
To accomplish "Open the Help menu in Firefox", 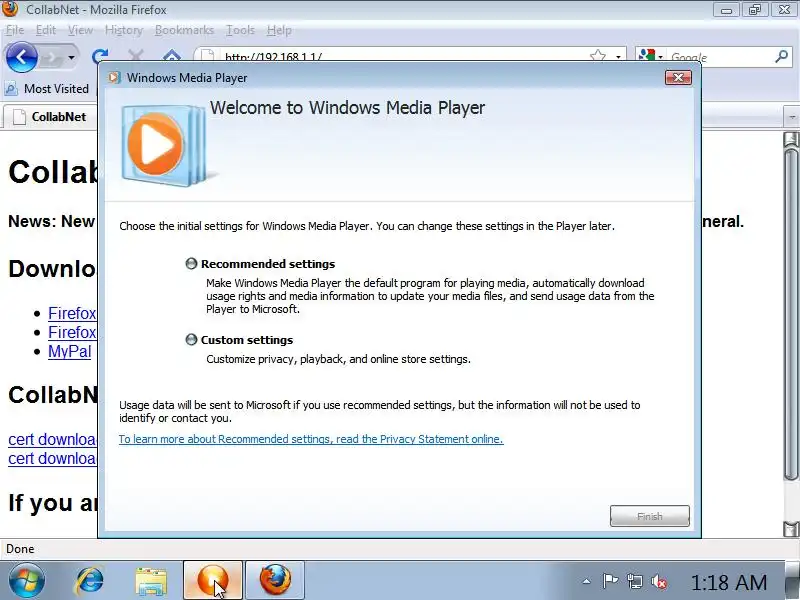I will [279, 30].
